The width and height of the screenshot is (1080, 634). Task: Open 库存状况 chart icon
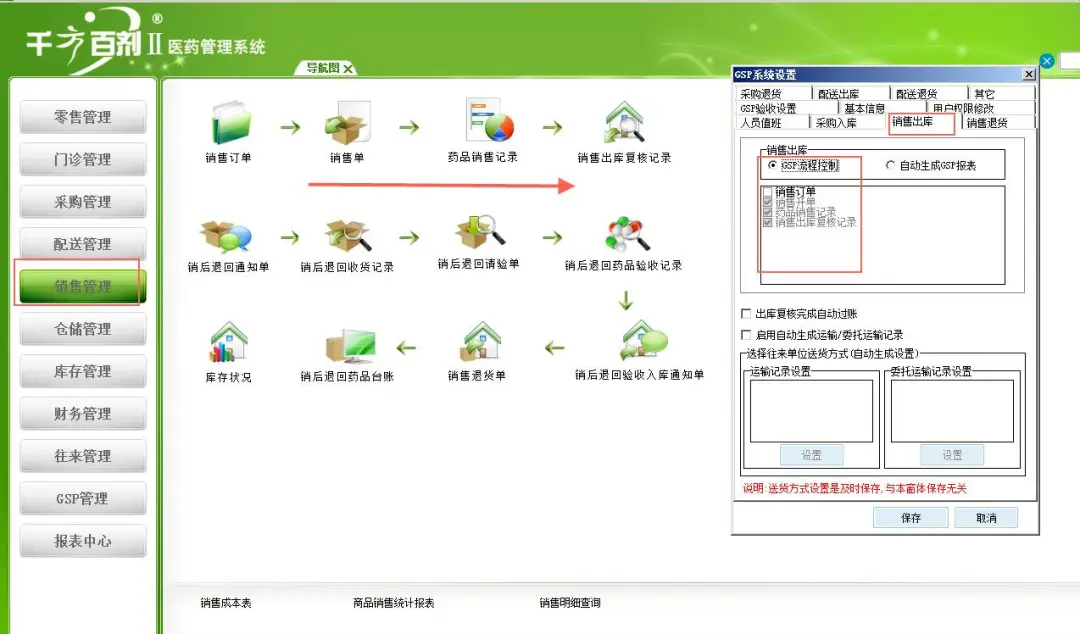(229, 345)
